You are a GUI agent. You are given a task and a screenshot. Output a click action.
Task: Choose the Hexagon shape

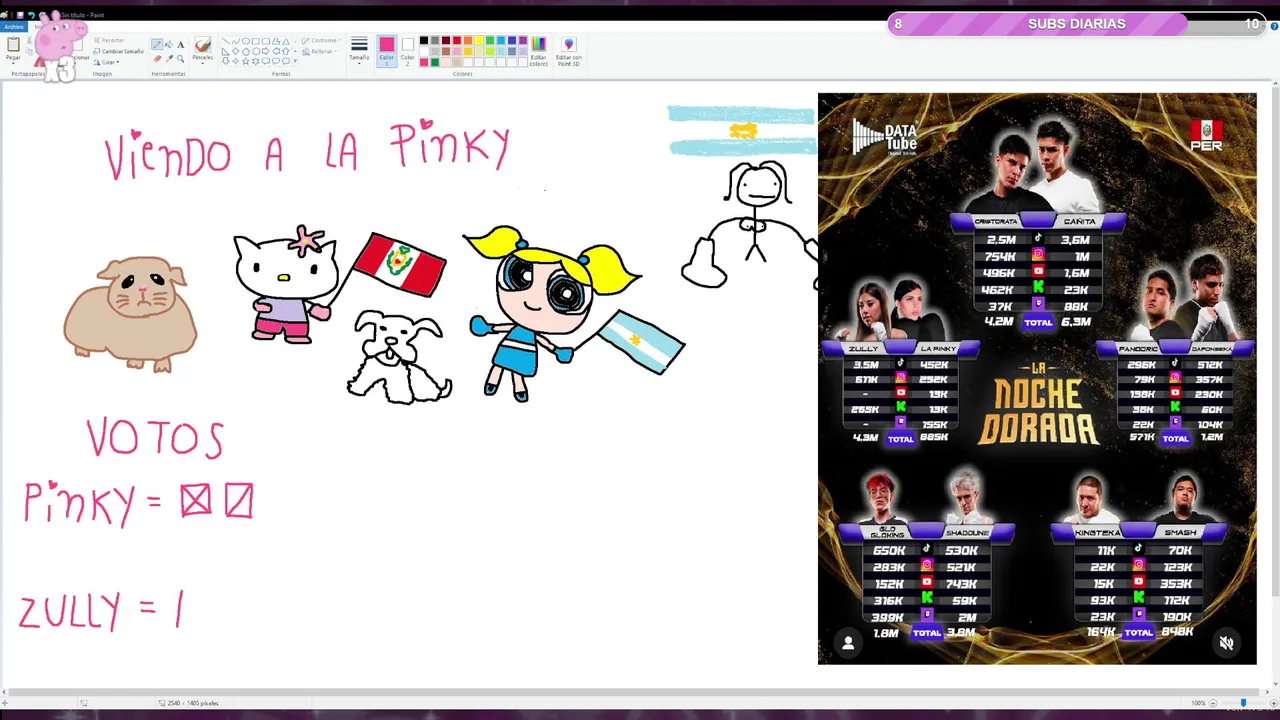[x=256, y=52]
